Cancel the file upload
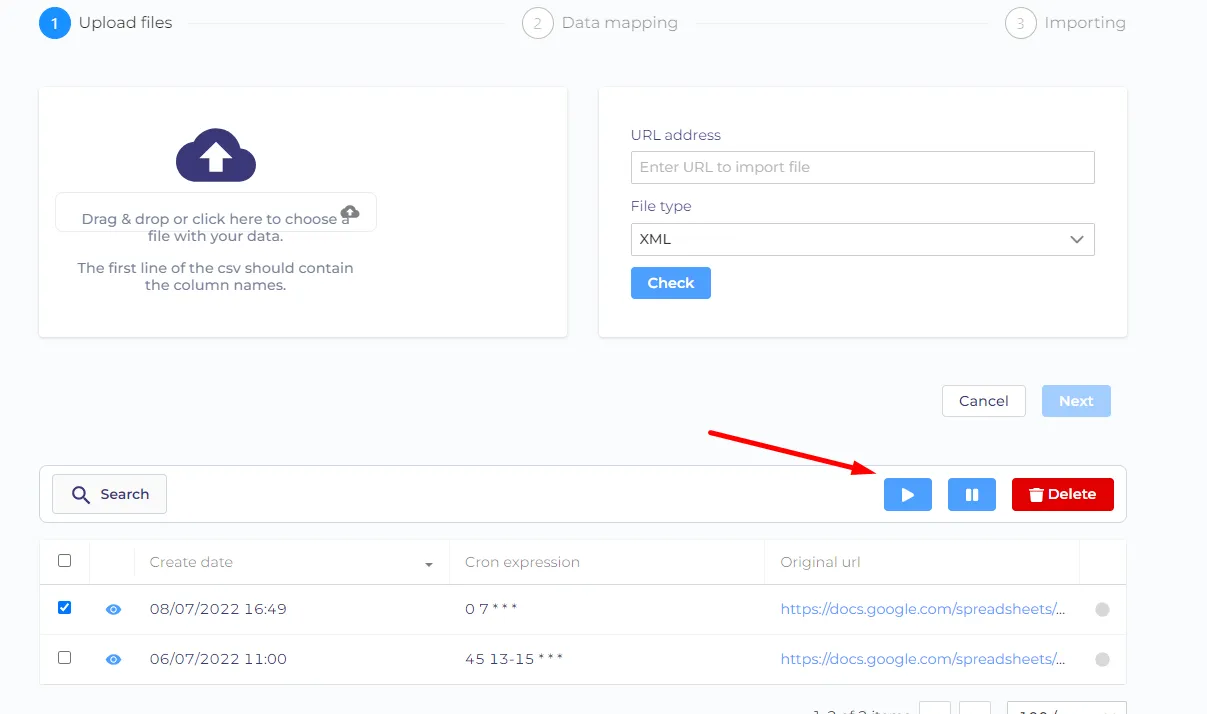The width and height of the screenshot is (1207, 714). (984, 401)
